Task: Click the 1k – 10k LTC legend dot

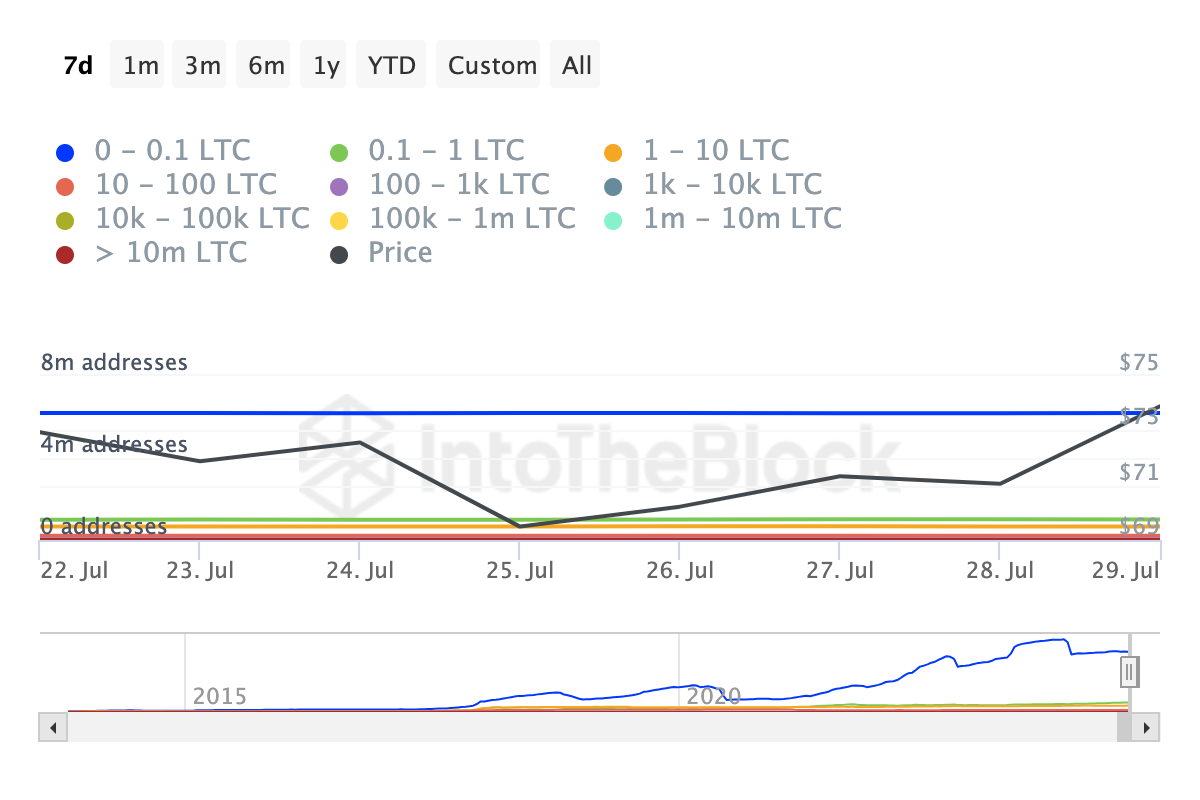Action: [x=614, y=187]
